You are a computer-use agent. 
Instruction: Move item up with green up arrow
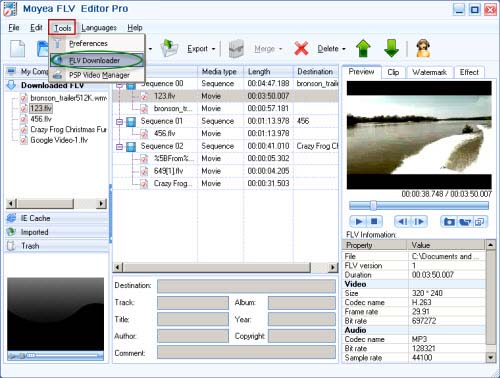(x=363, y=49)
